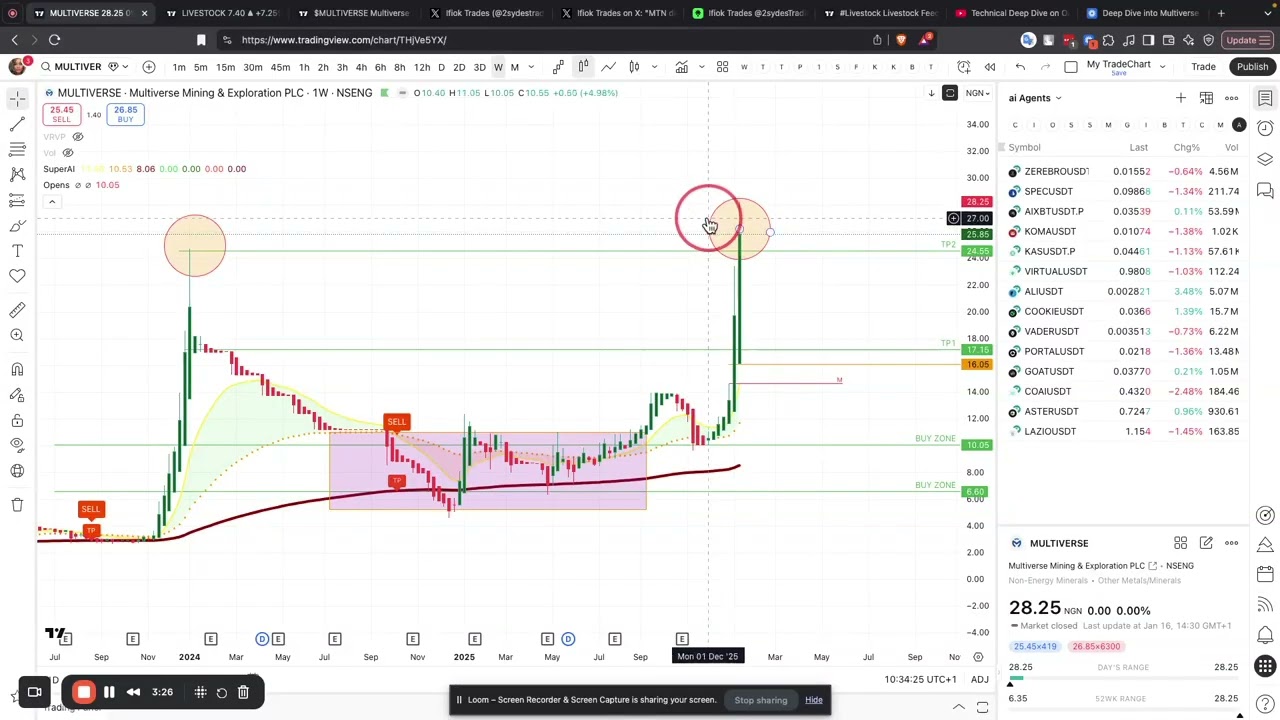Stop the Loom recording
1280x720 pixels.
pos(84,692)
